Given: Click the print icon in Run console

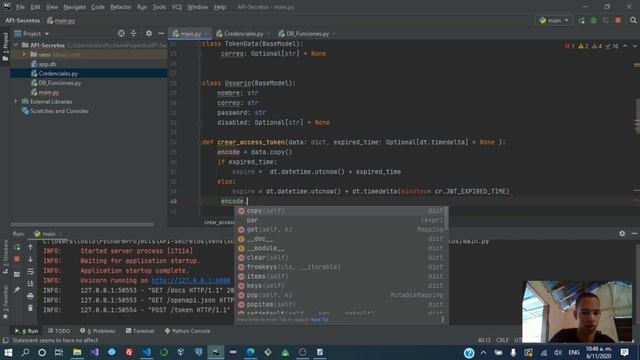Looking at the screenshot, I should (x=30, y=296).
